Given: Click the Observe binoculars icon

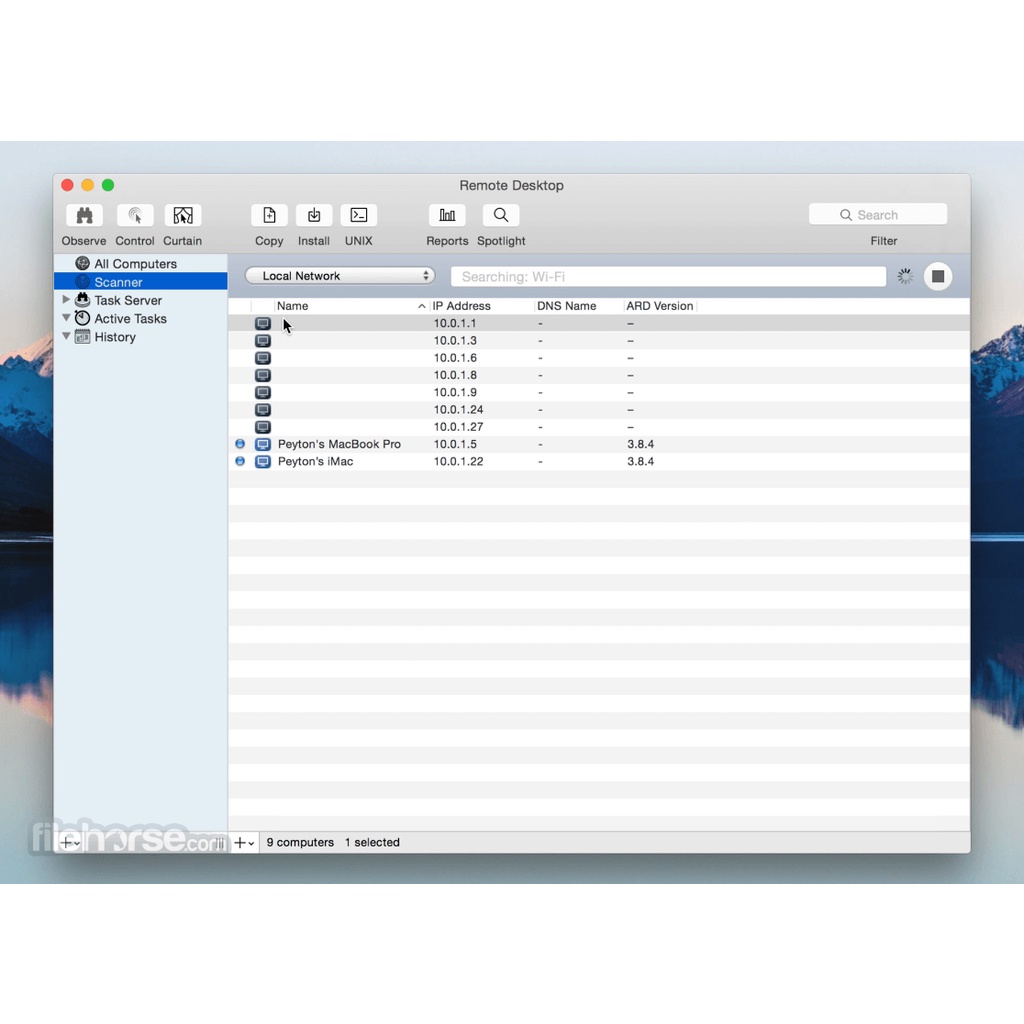Looking at the screenshot, I should (84, 216).
